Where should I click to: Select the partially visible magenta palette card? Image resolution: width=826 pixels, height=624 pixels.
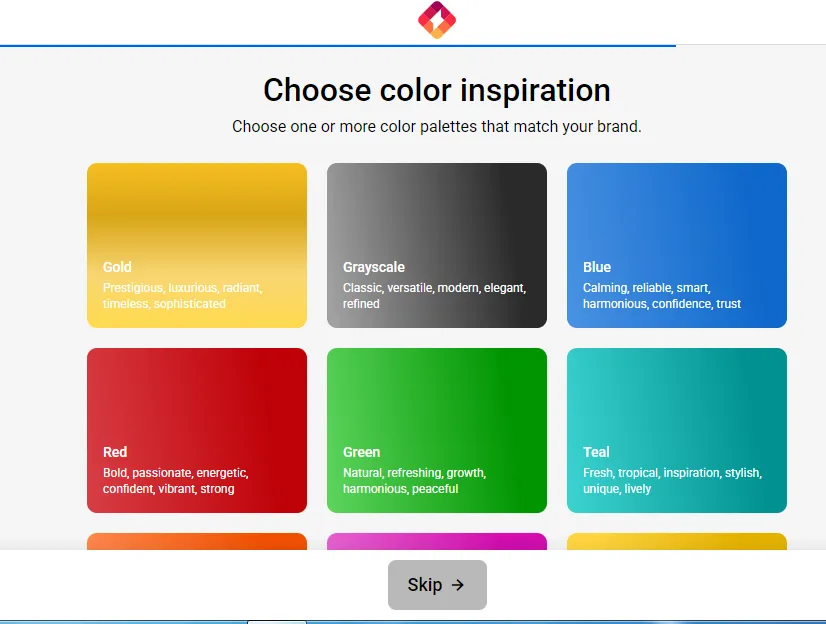(x=437, y=541)
